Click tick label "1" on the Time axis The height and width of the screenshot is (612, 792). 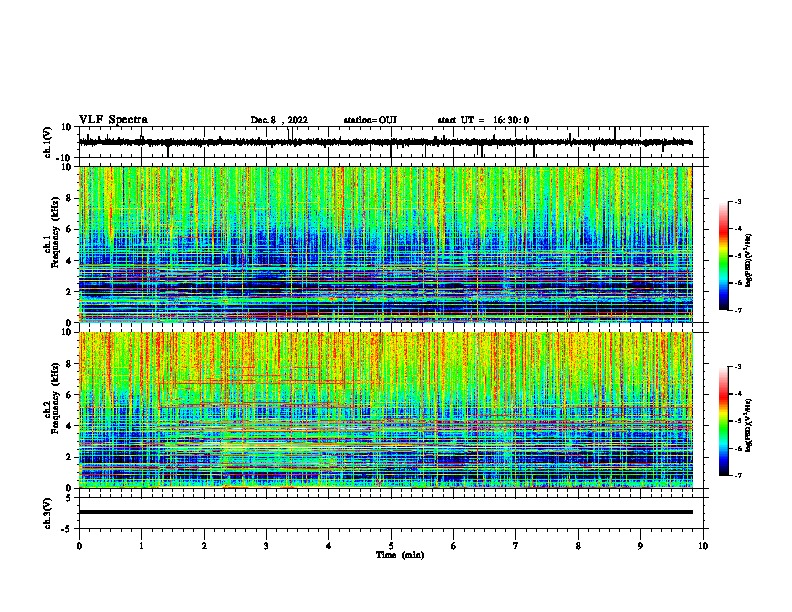tap(141, 546)
